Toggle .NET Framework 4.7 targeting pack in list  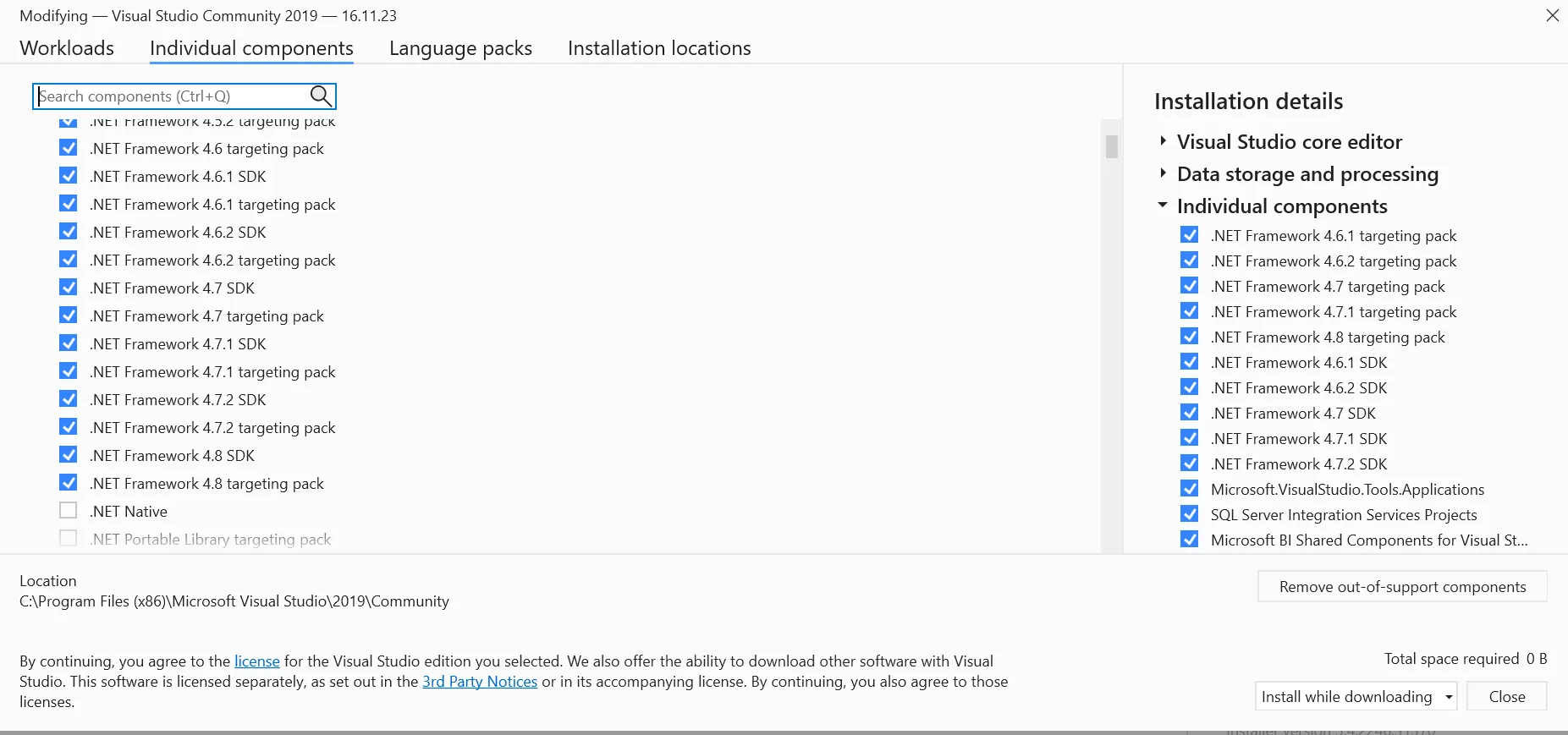[69, 315]
